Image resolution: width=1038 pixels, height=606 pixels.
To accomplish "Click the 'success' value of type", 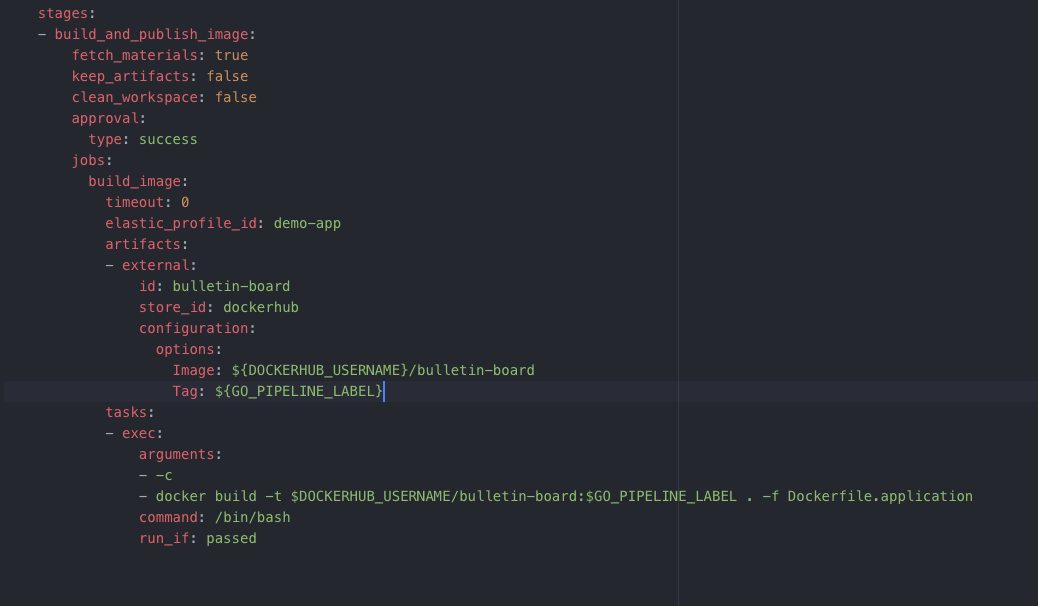I will pyautogui.click(x=168, y=139).
